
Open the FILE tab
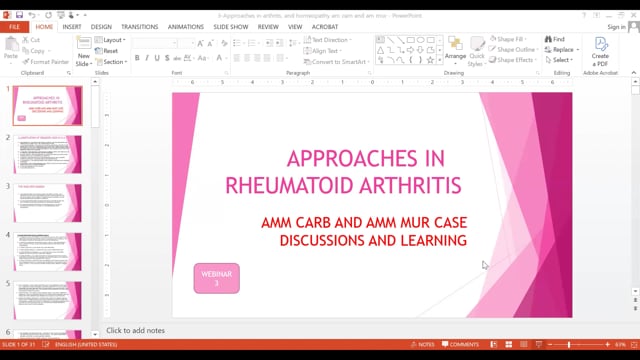[14, 27]
